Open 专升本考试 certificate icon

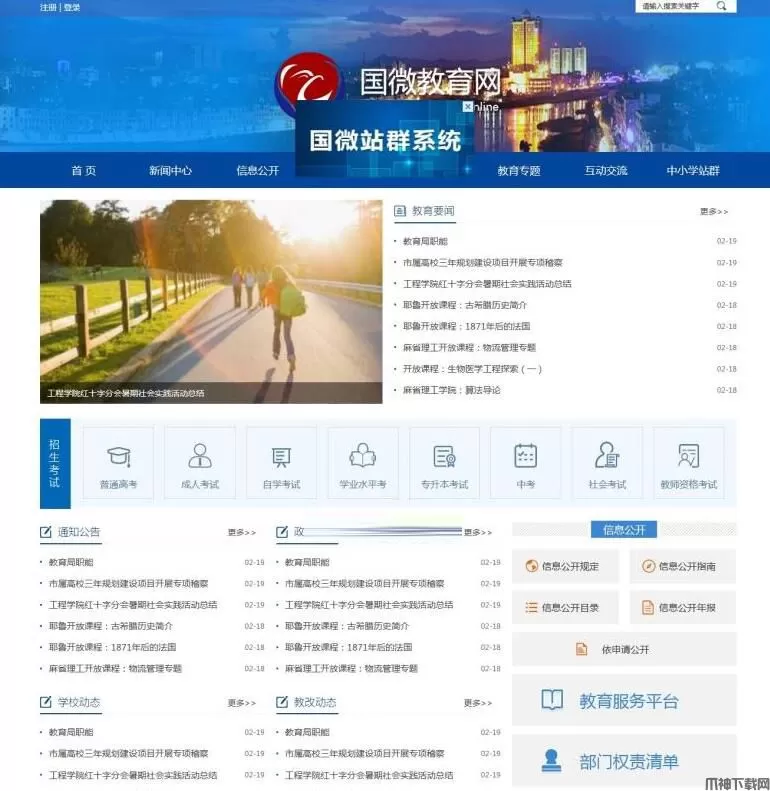(x=445, y=456)
